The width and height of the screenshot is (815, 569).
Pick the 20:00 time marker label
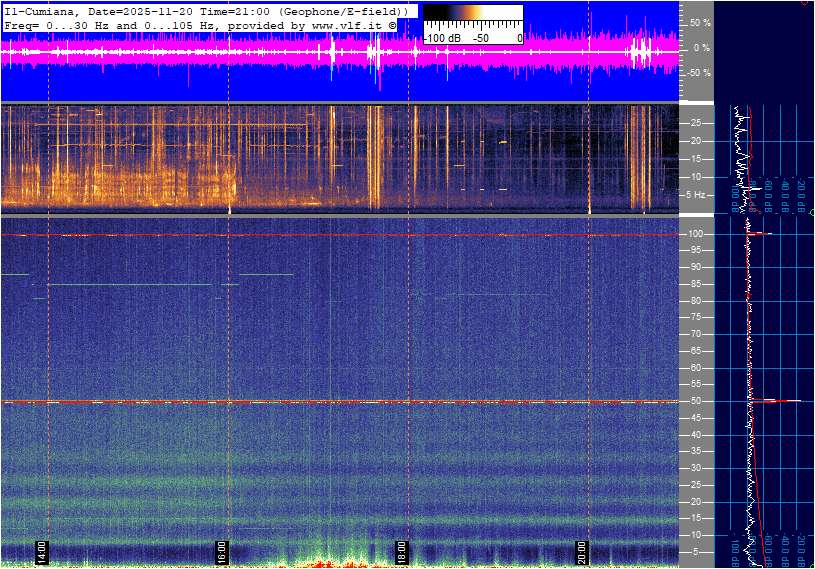point(581,551)
